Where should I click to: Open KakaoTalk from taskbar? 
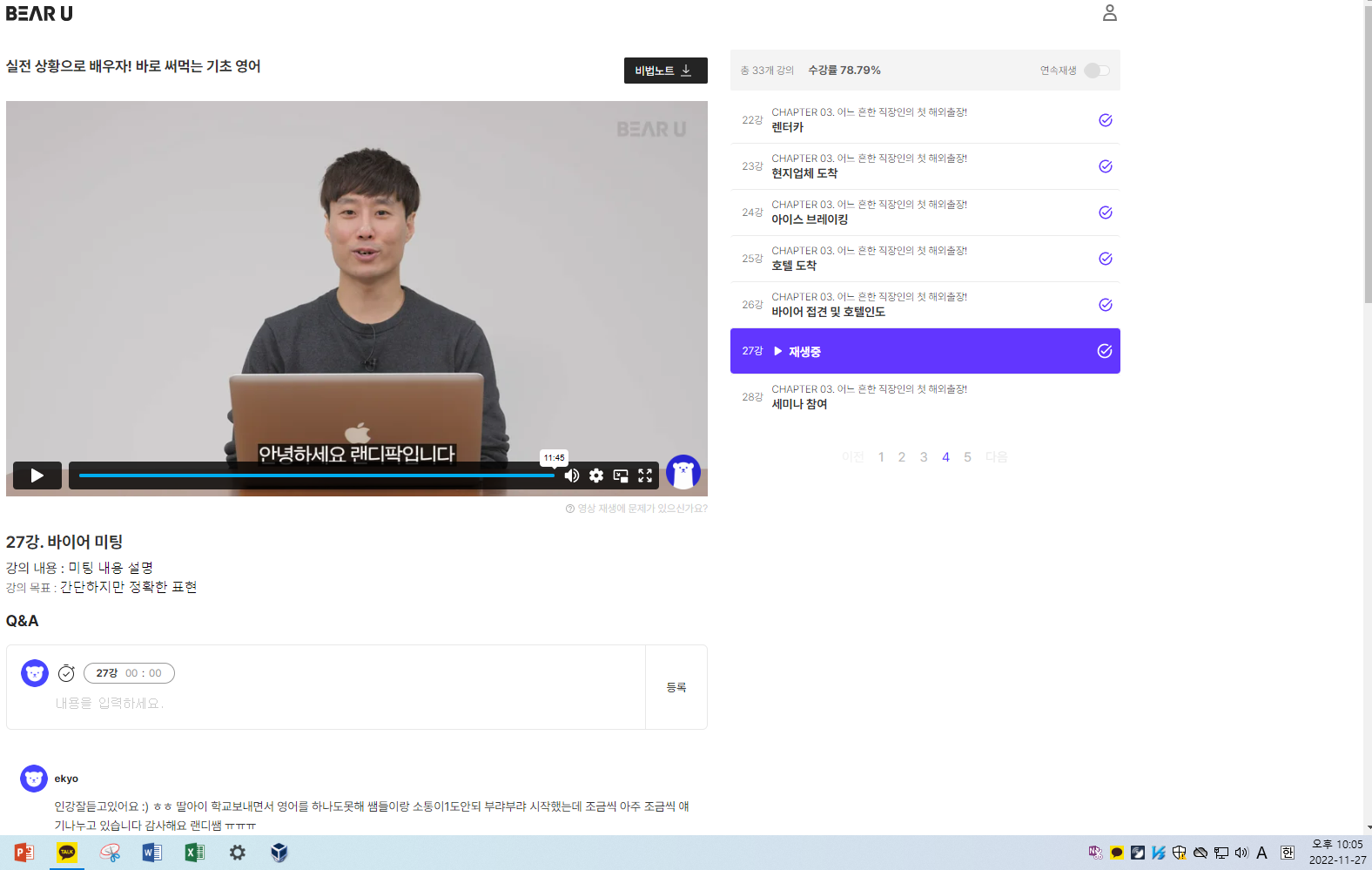tap(67, 853)
